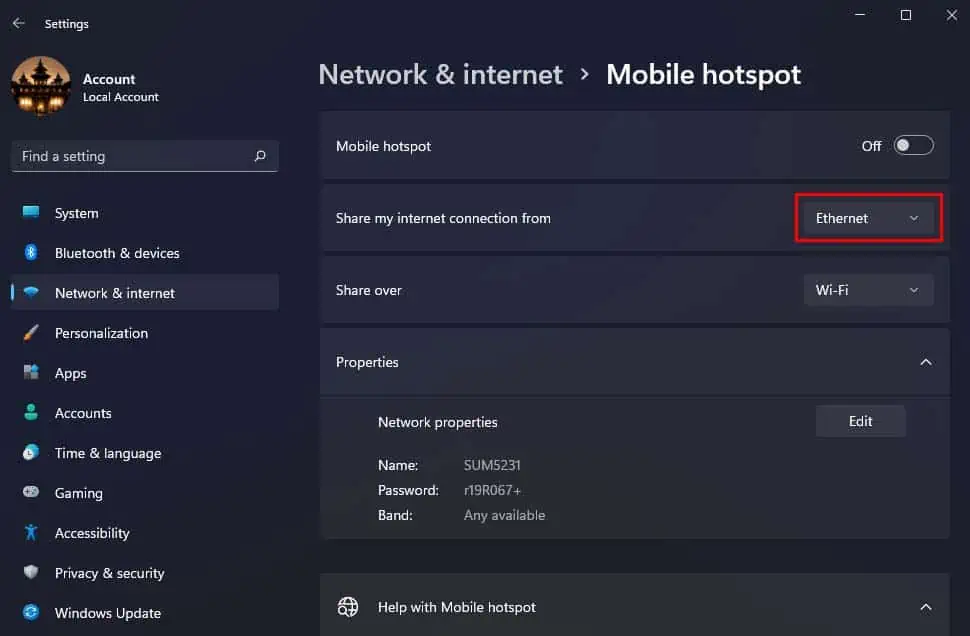970x636 pixels.
Task: Click the Personalization paintbrush icon
Action: [31, 333]
